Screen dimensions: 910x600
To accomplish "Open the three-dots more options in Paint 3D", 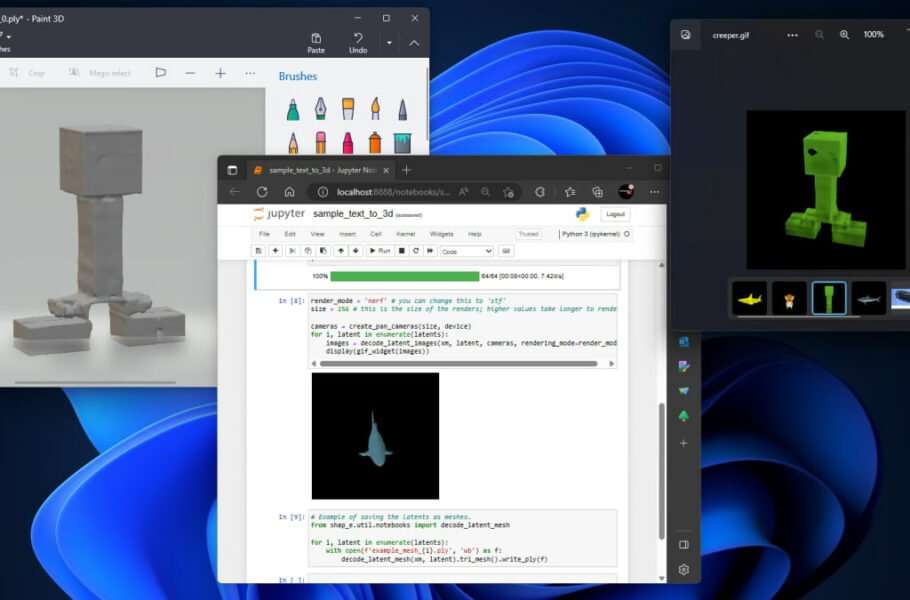I will point(250,73).
